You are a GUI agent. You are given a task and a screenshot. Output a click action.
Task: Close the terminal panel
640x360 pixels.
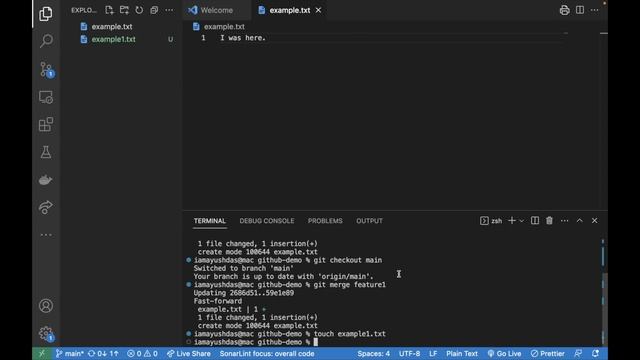[x=594, y=220]
